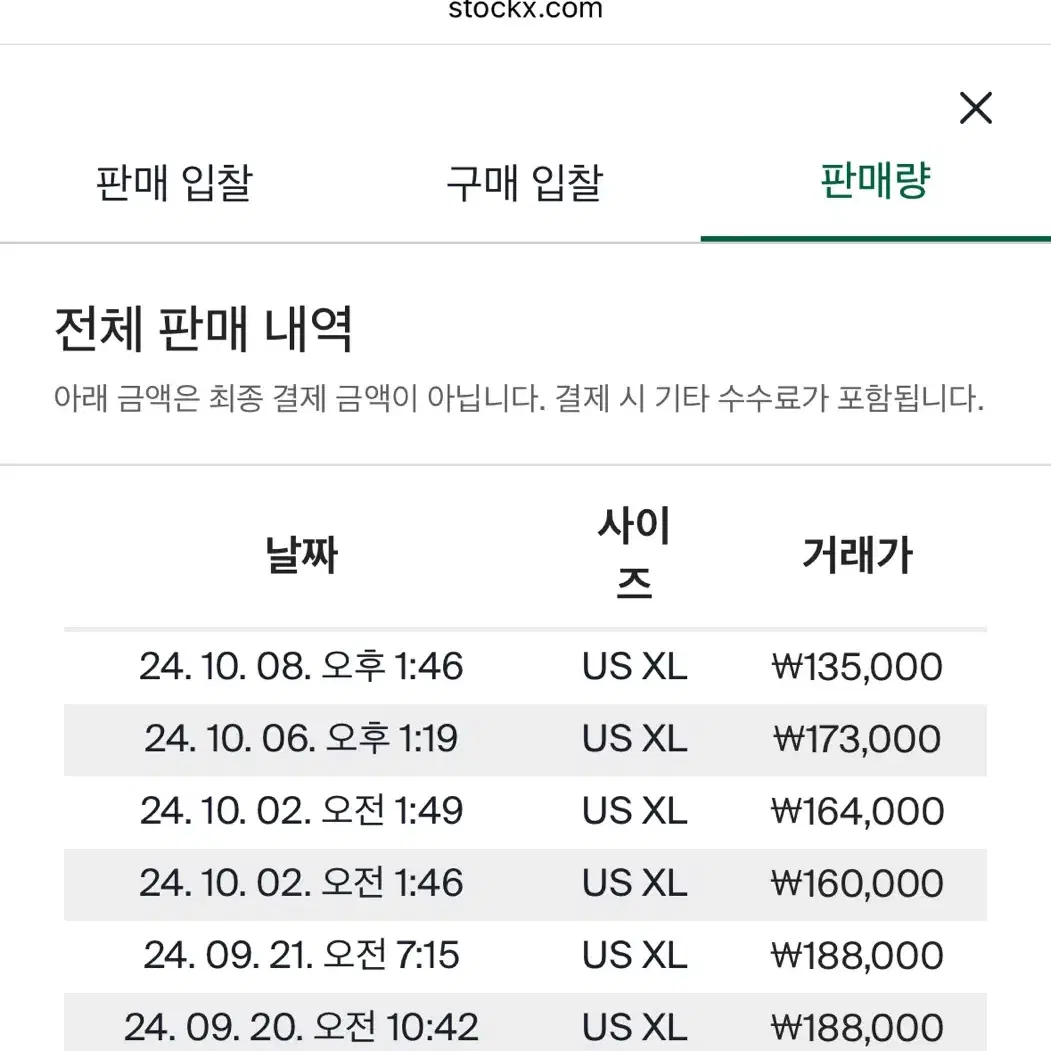Viewport: 1051px width, 1051px height.
Task: Click the ₩160,000 sale price
Action: click(x=857, y=884)
